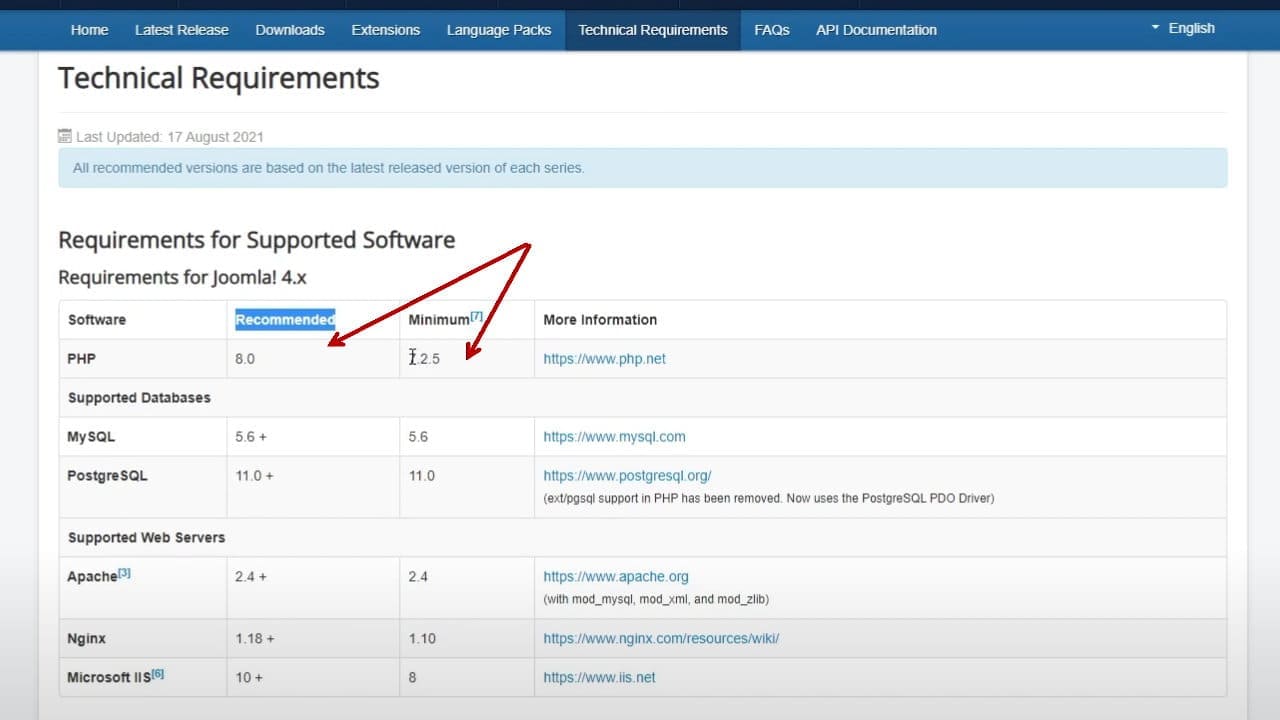Click Apache minimum value 2.4
Screen dimensions: 1280x720
tap(418, 576)
